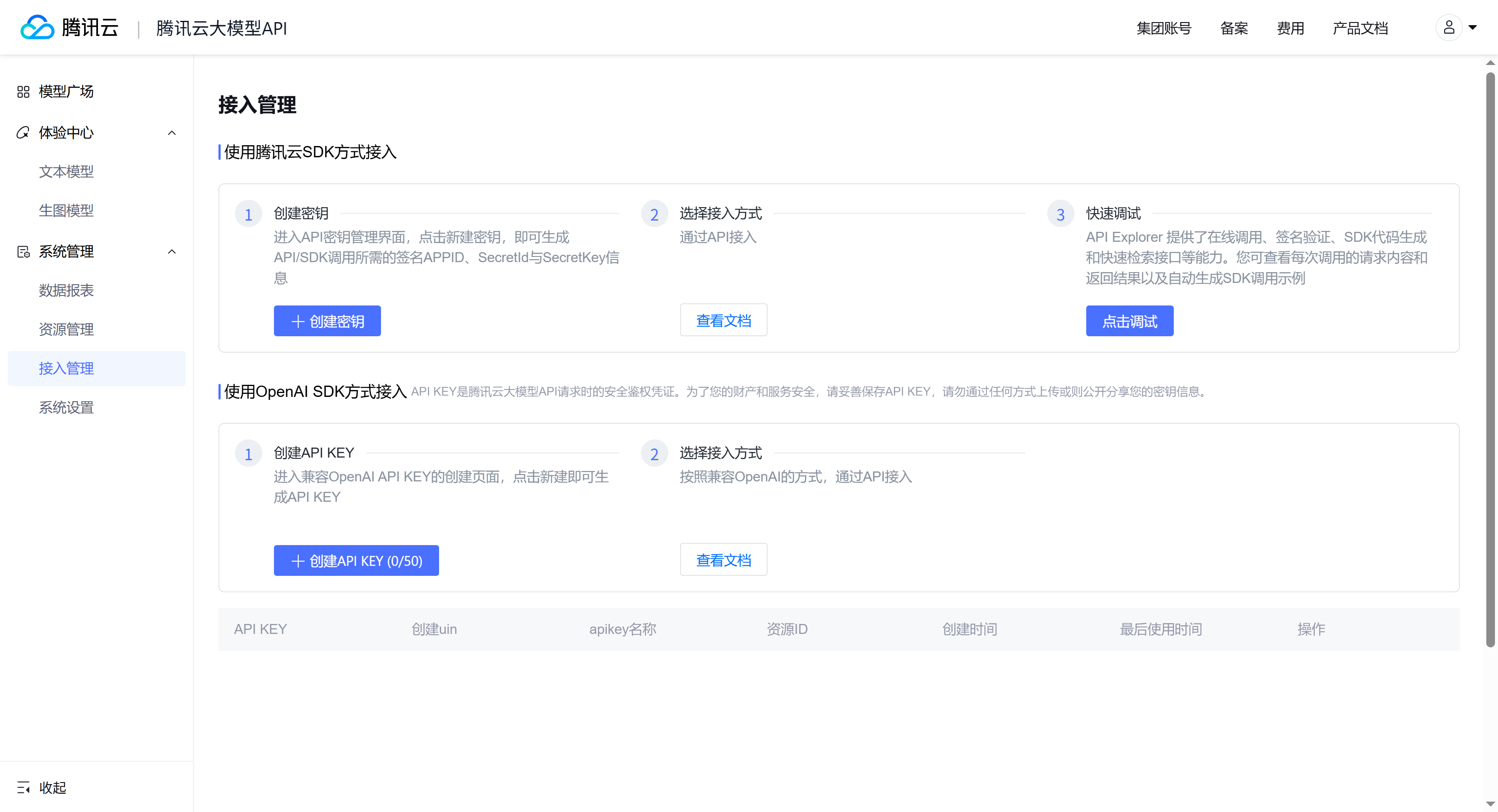Open the account dropdown arrow

point(1473,27)
